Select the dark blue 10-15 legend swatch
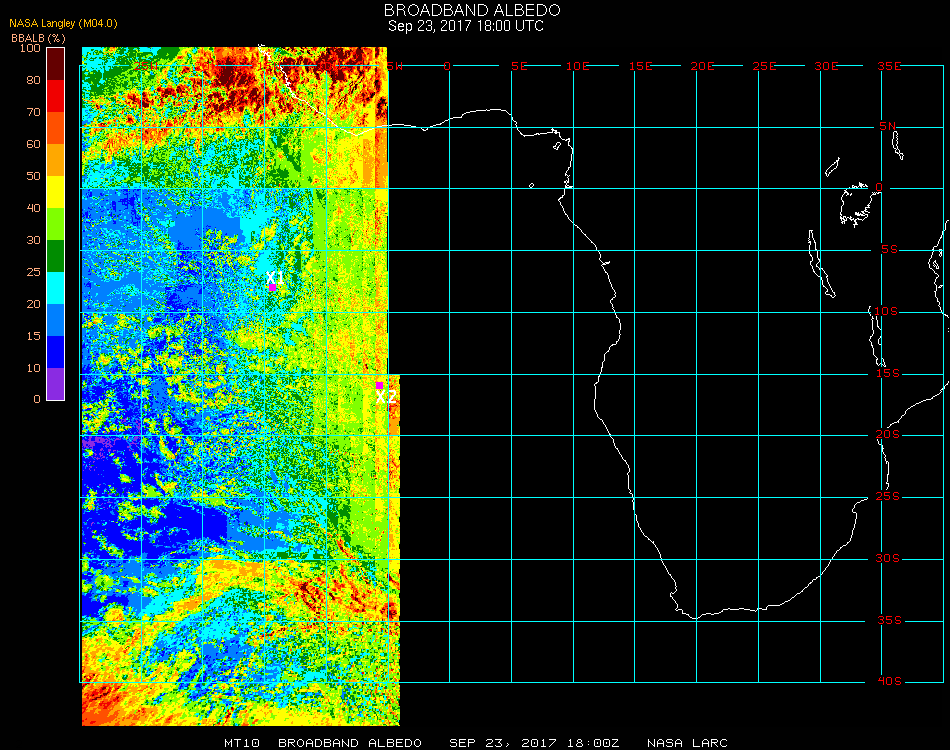 coord(56,352)
